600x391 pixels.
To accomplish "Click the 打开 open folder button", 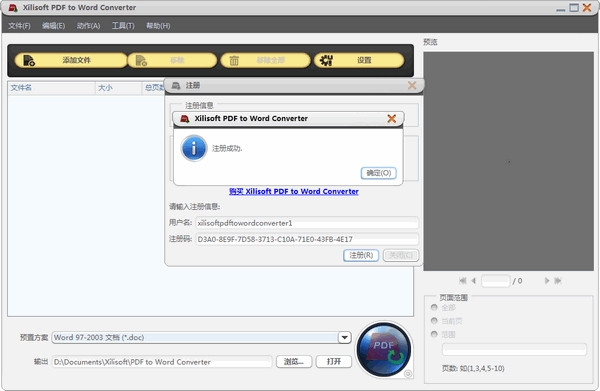I will click(x=334, y=362).
